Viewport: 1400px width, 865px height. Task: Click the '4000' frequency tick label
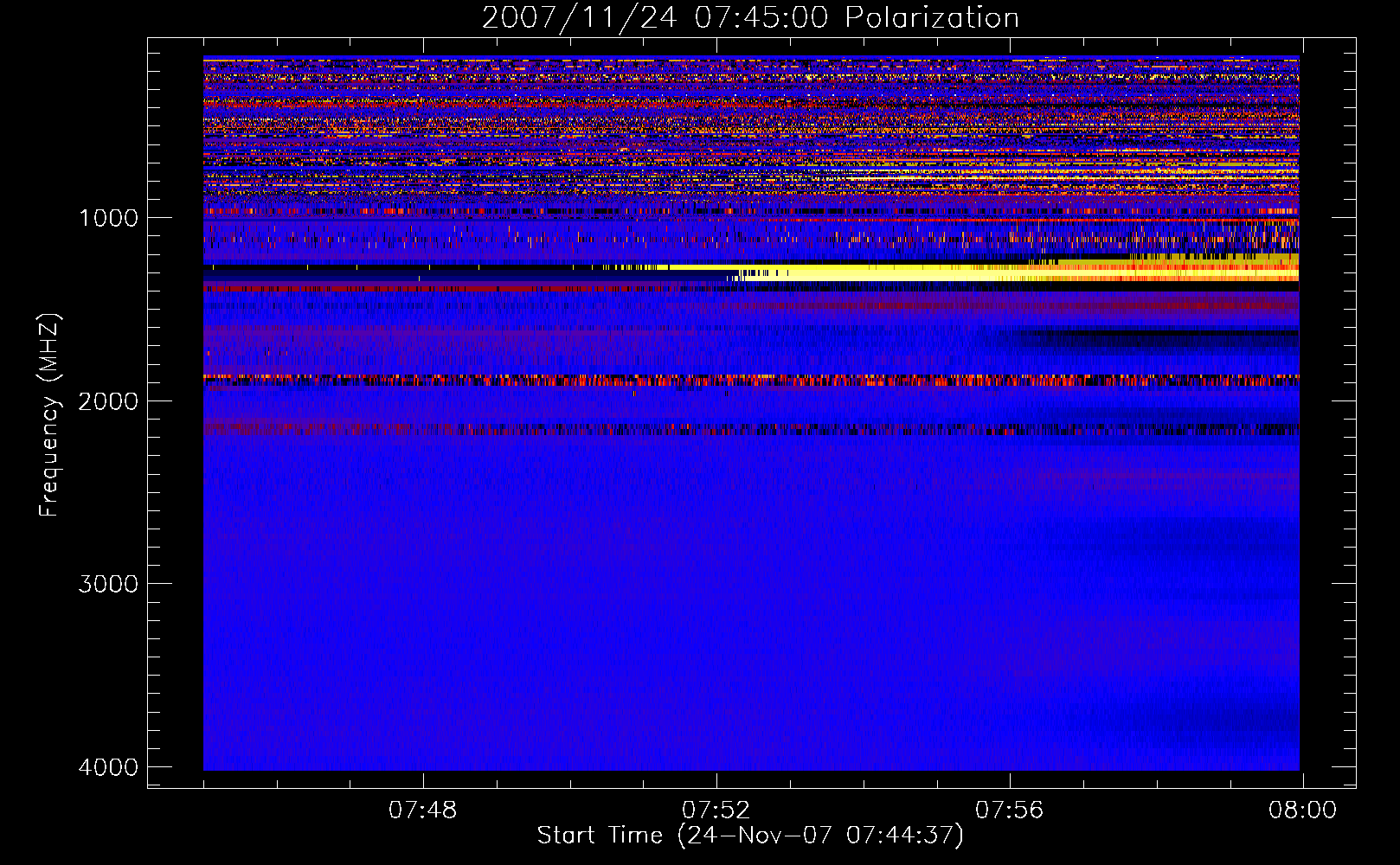pos(108,767)
